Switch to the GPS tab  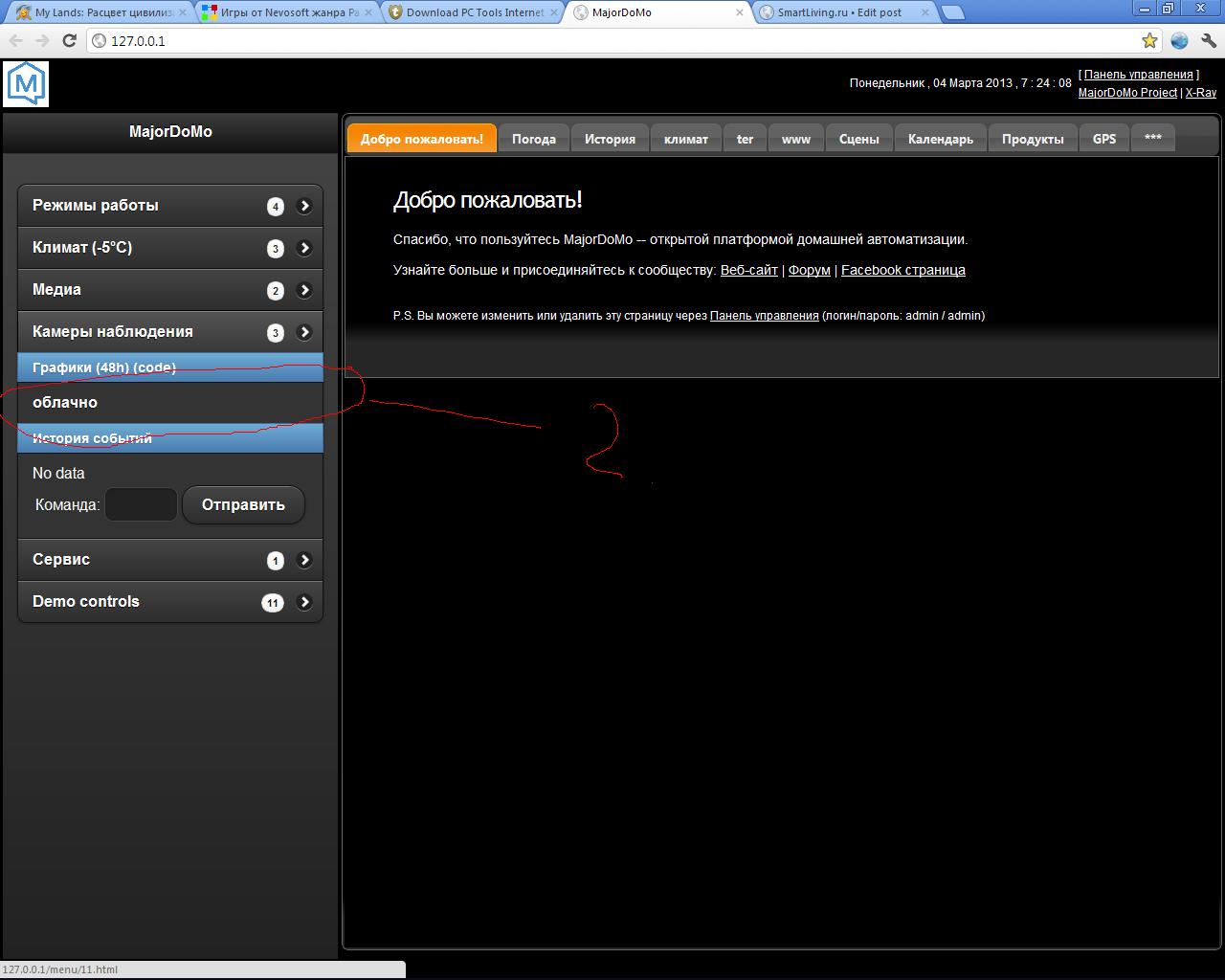tap(1104, 139)
